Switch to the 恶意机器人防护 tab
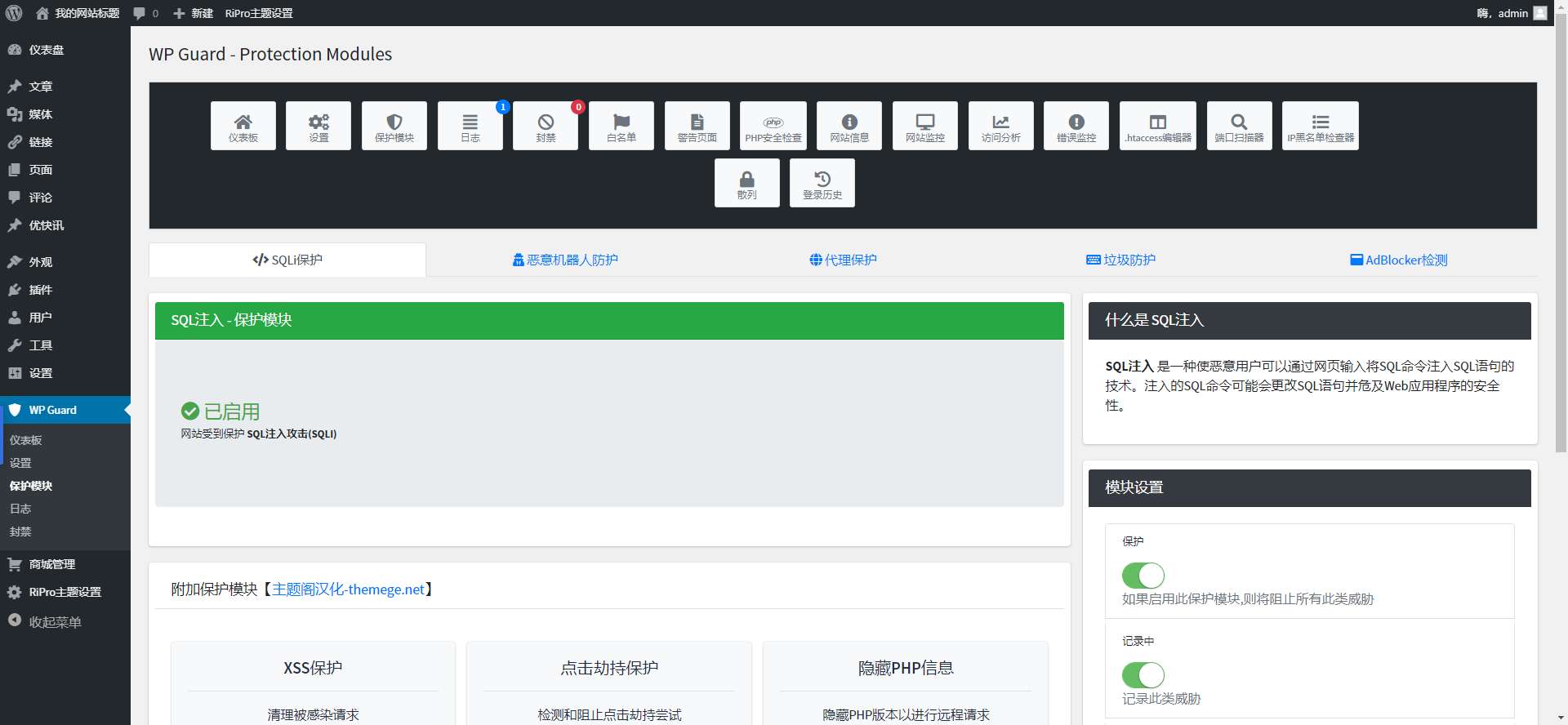The height and width of the screenshot is (725, 1568). [565, 260]
